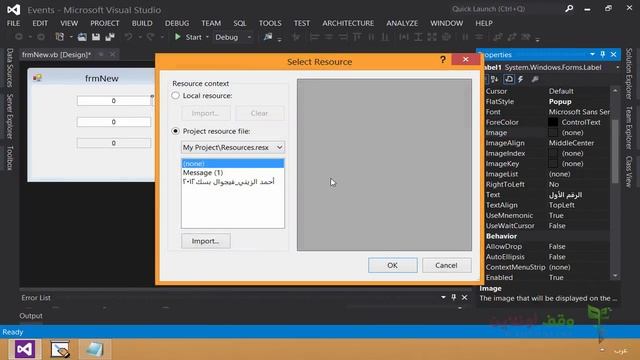Click the Local resource Import button
The image size is (640, 360).
click(x=206, y=113)
